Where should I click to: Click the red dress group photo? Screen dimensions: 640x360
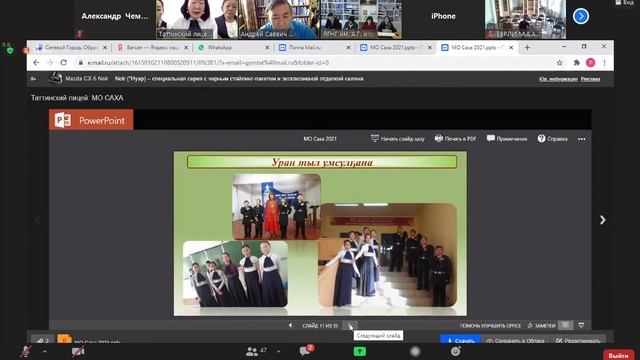276,207
